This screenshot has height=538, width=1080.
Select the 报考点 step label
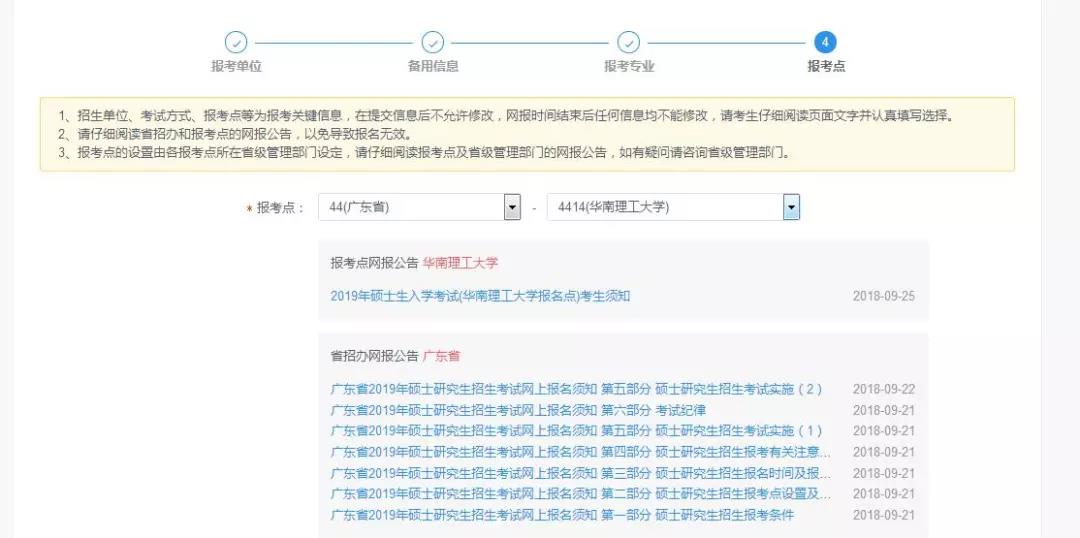pos(825,66)
